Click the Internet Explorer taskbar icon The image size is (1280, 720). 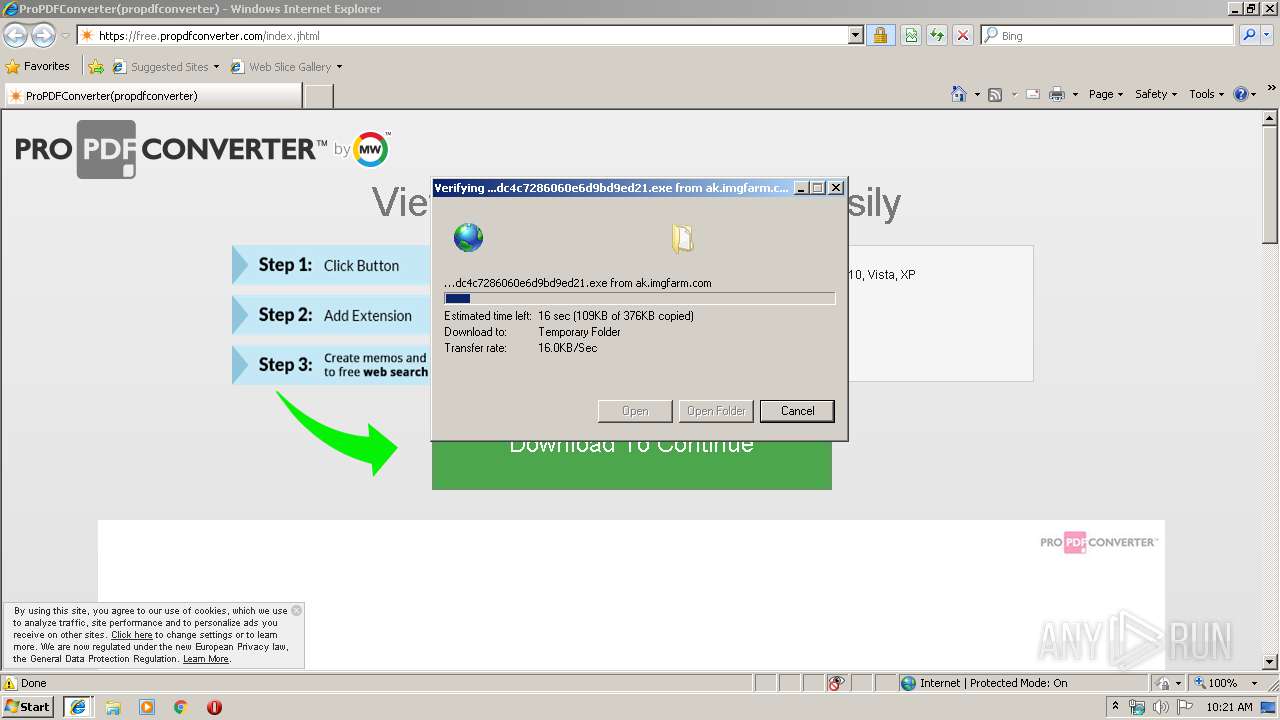pos(77,707)
